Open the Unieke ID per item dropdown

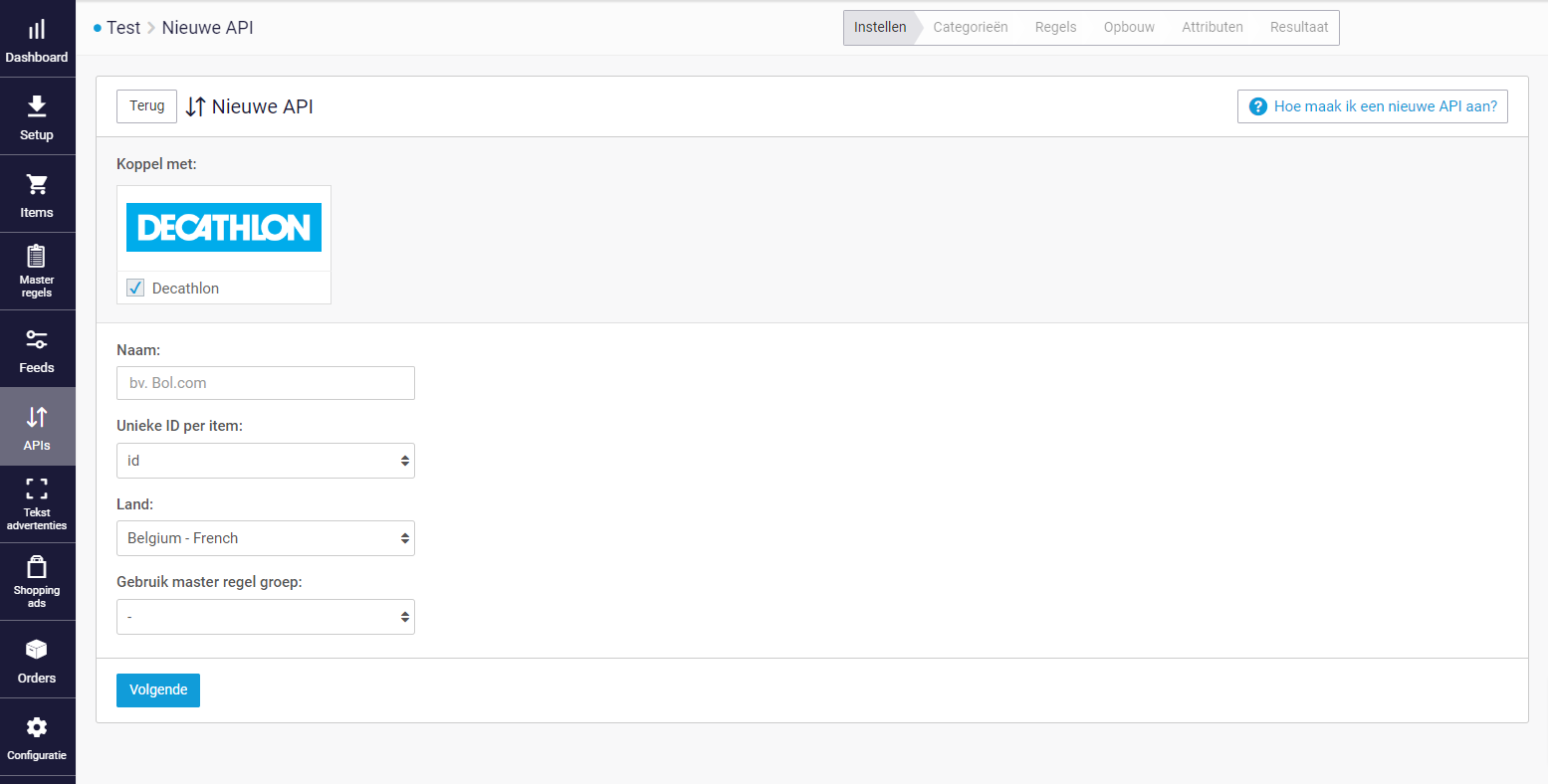pos(266,461)
